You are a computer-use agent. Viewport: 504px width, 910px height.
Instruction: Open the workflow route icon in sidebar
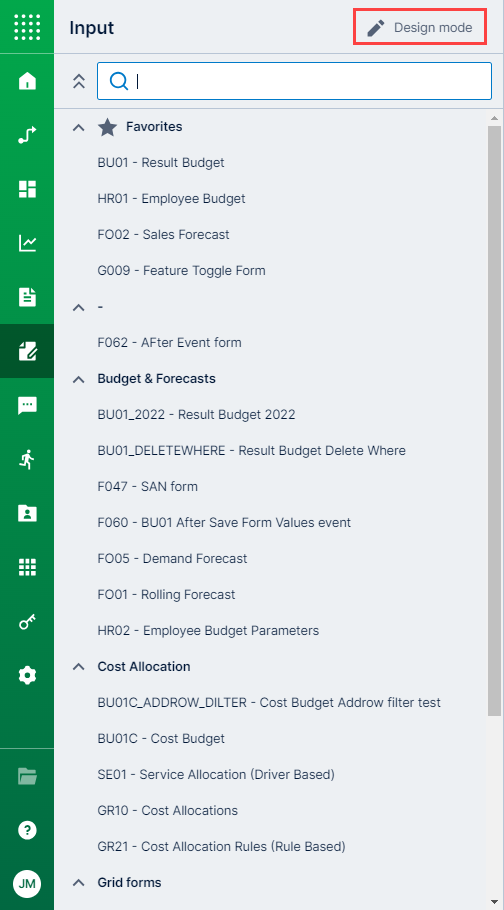pyautogui.click(x=27, y=135)
